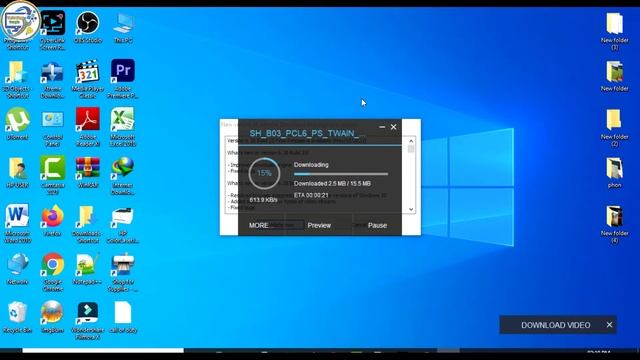
Task: Select the Internet Download Manager icon
Action: pos(123,176)
